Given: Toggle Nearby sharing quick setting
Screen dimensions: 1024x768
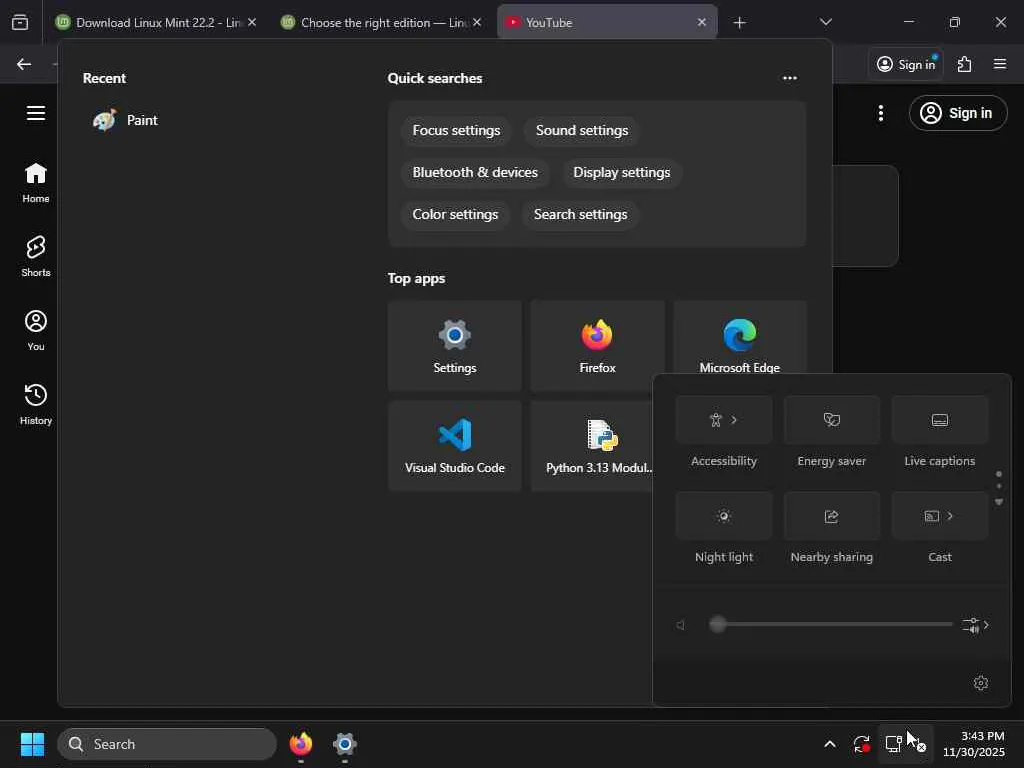Looking at the screenshot, I should point(831,516).
